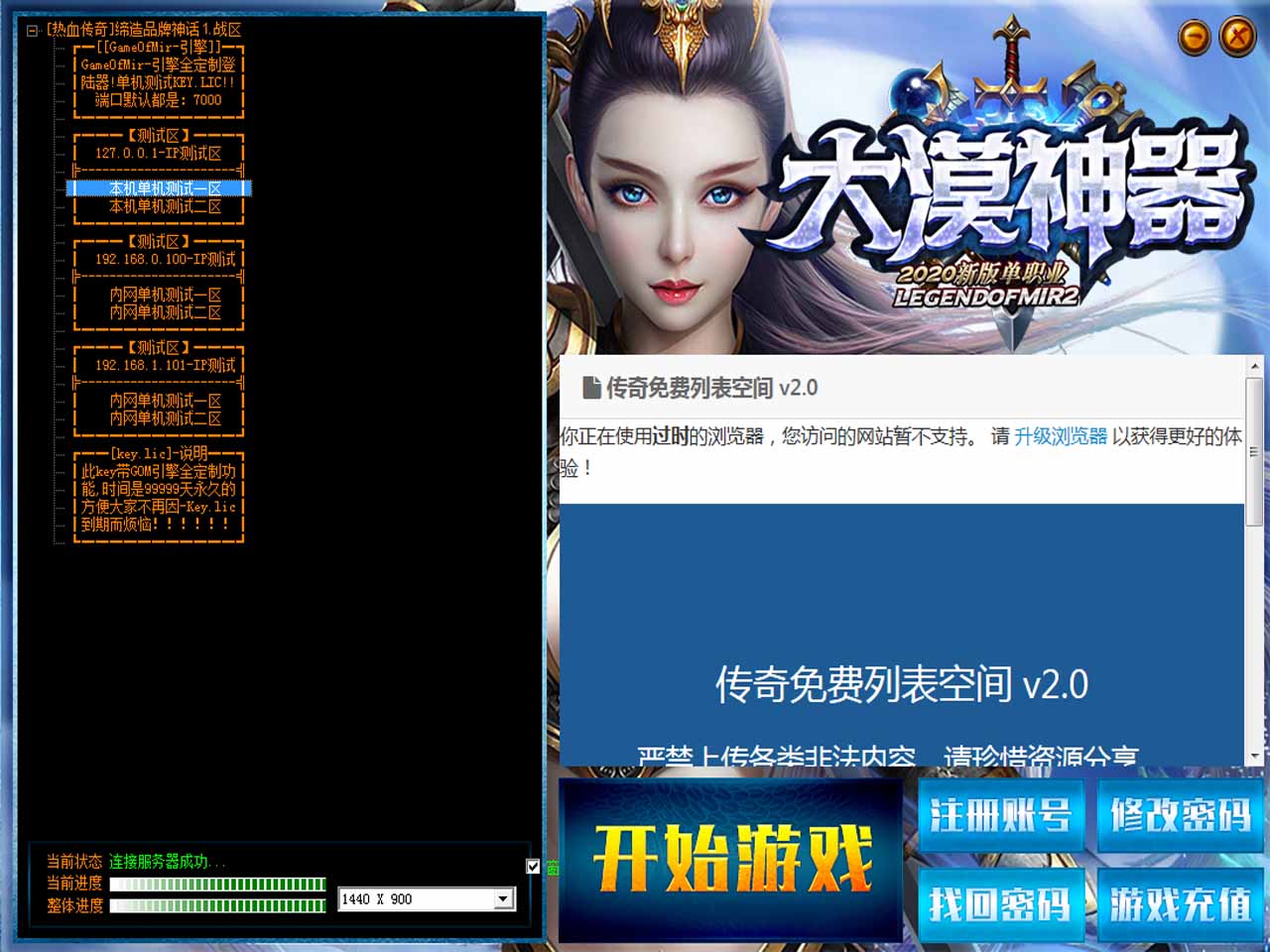Choose 内网单机测试一区 under 192.168.0.100

165,295
